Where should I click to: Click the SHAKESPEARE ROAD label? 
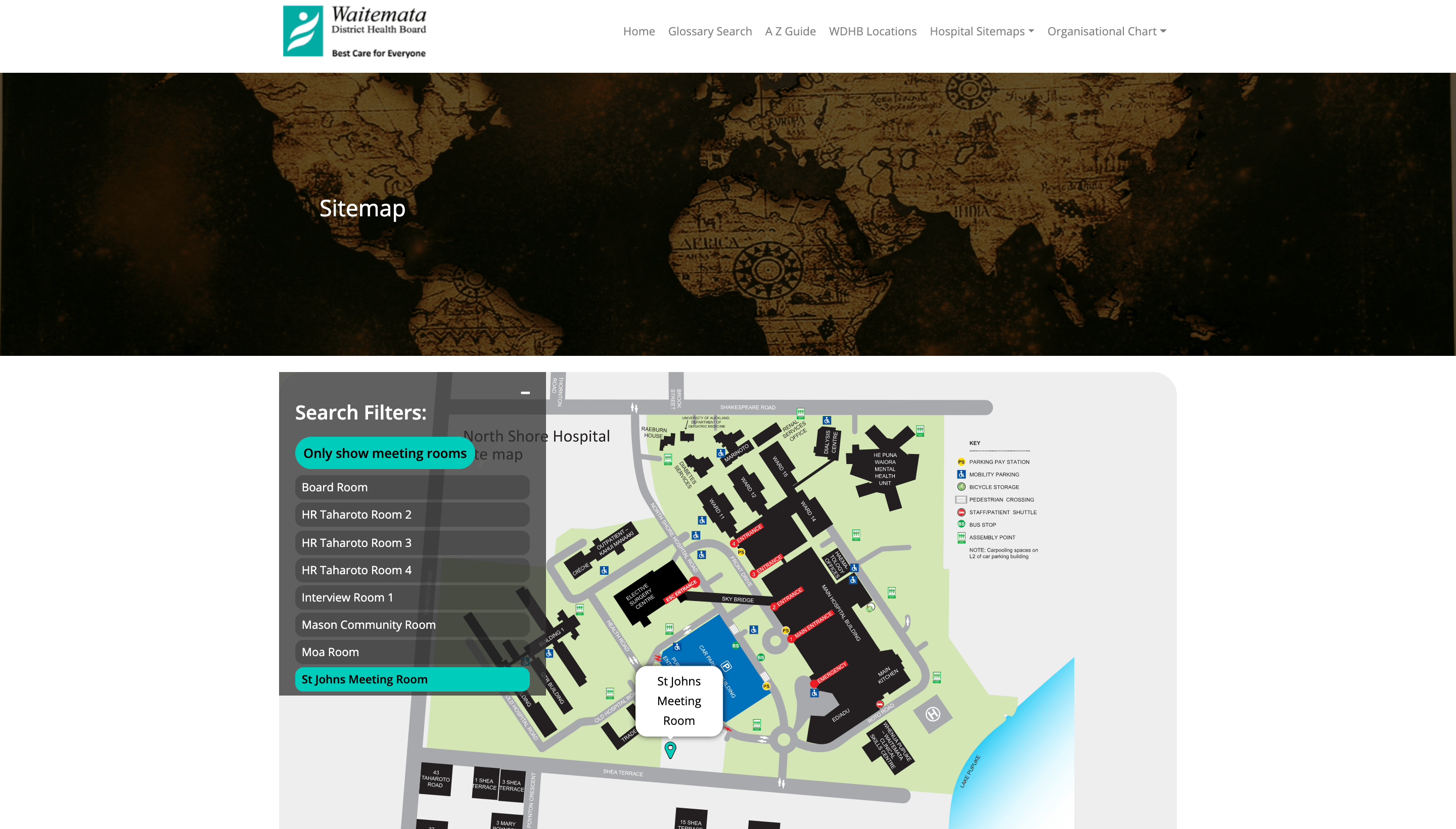click(747, 407)
